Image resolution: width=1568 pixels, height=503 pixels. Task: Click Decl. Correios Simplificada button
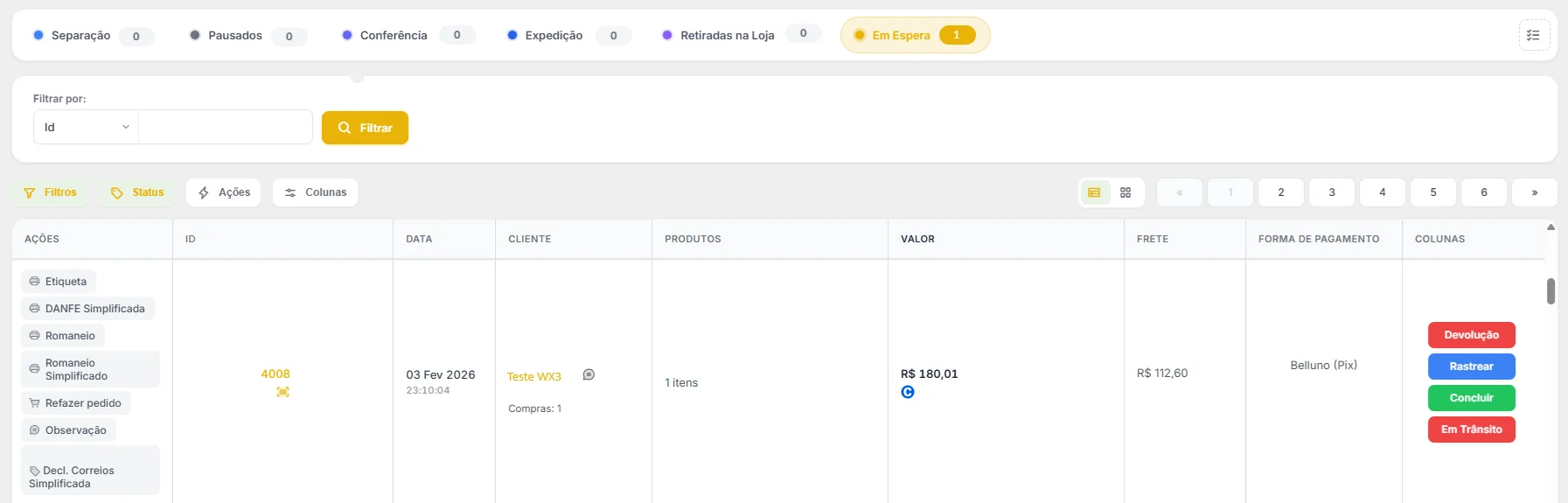coord(90,471)
